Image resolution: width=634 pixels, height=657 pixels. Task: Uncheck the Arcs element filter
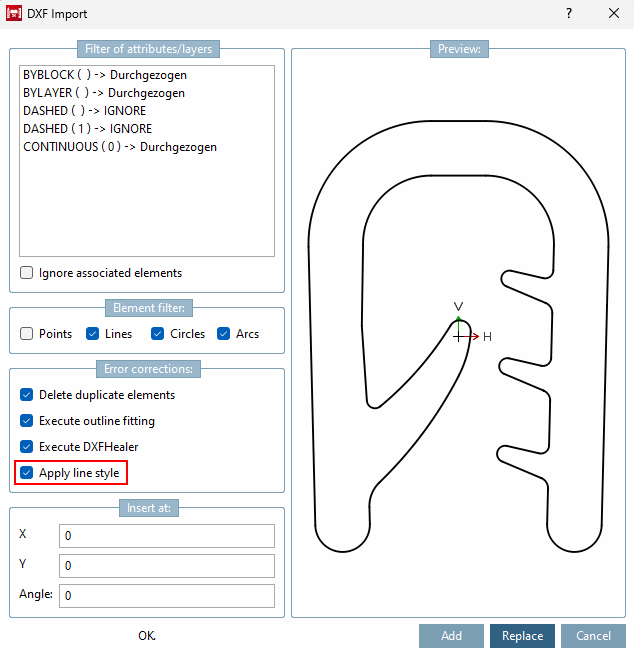pos(223,334)
